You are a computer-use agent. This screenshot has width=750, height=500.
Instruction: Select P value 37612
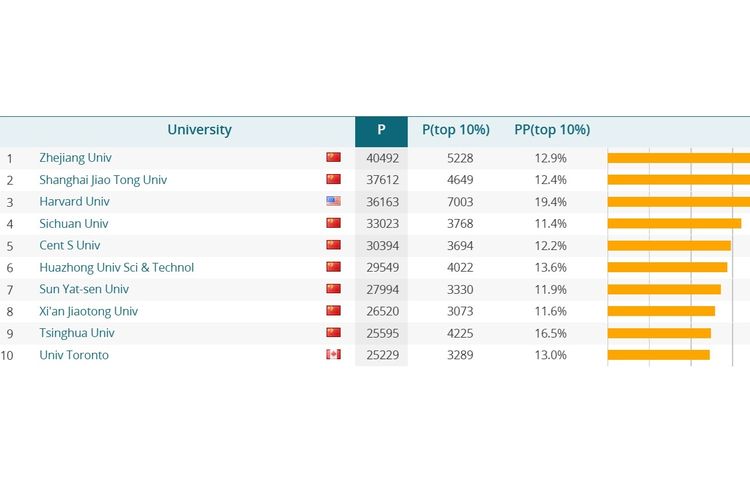tap(383, 180)
